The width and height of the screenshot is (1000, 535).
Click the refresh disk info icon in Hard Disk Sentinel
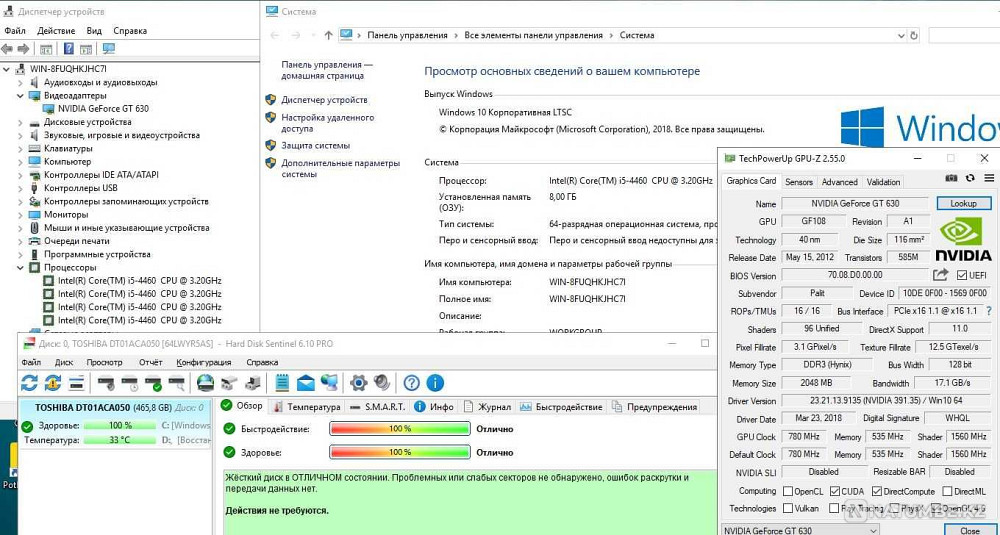click(29, 383)
